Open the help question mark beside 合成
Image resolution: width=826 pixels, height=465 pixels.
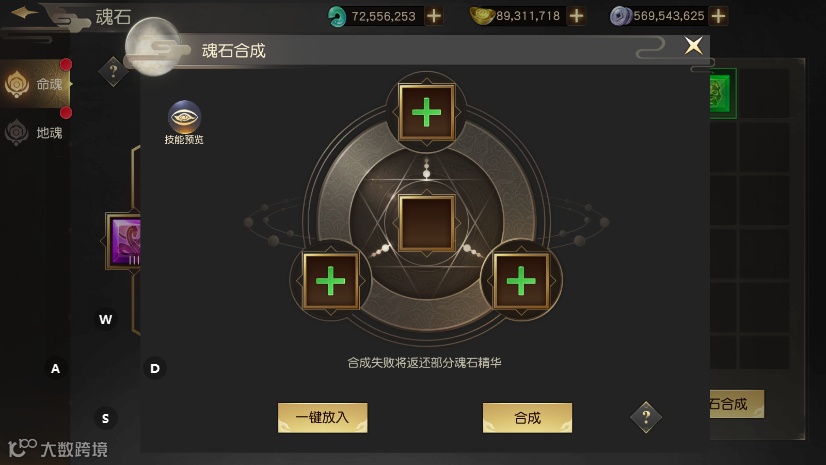click(646, 418)
